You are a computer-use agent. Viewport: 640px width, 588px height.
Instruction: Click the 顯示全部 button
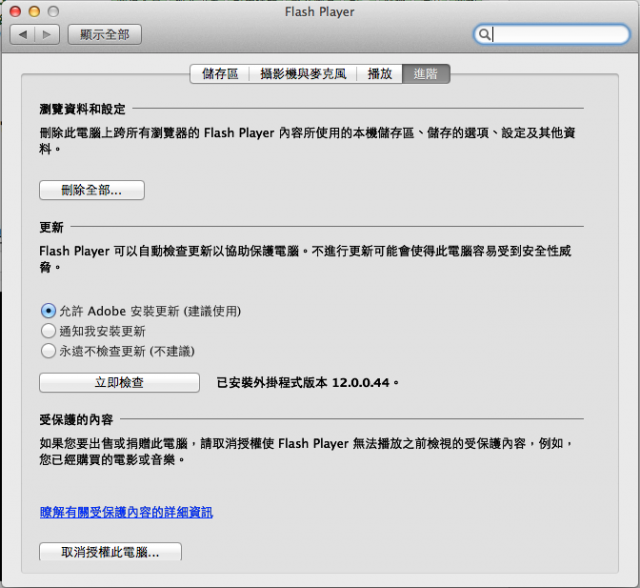click(105, 34)
